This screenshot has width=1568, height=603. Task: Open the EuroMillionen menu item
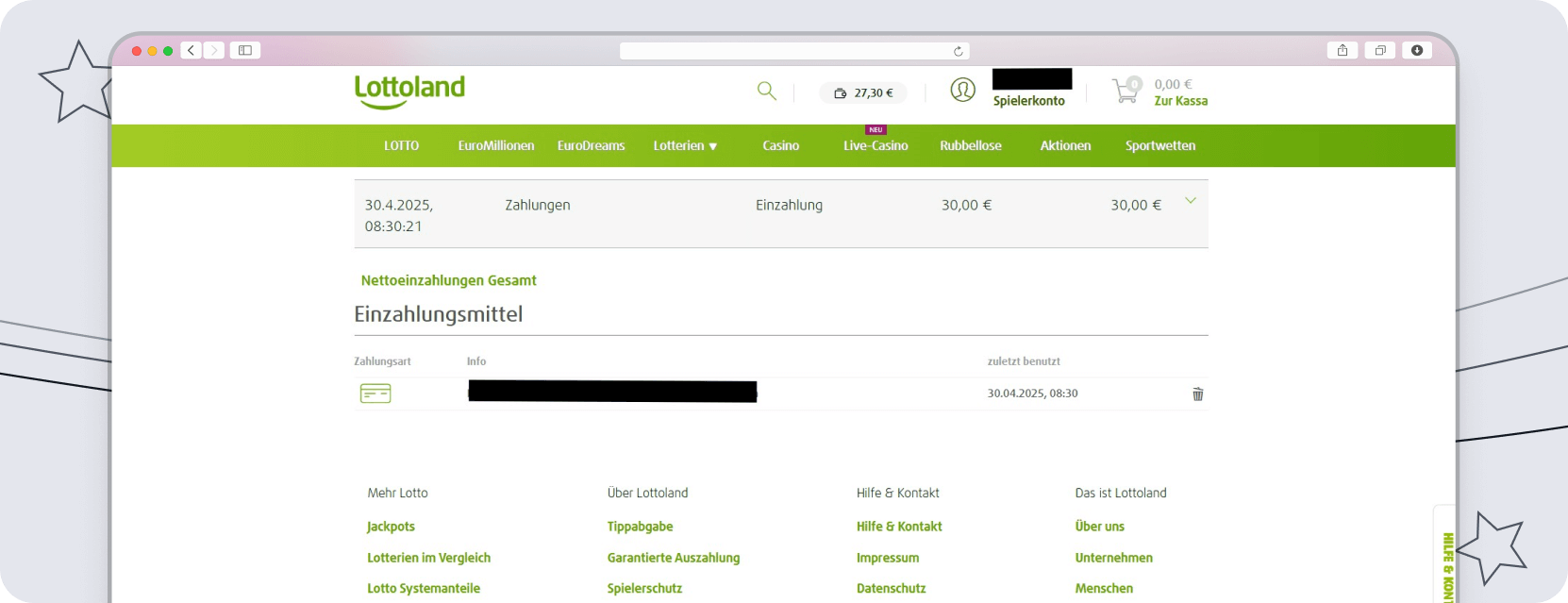496,145
